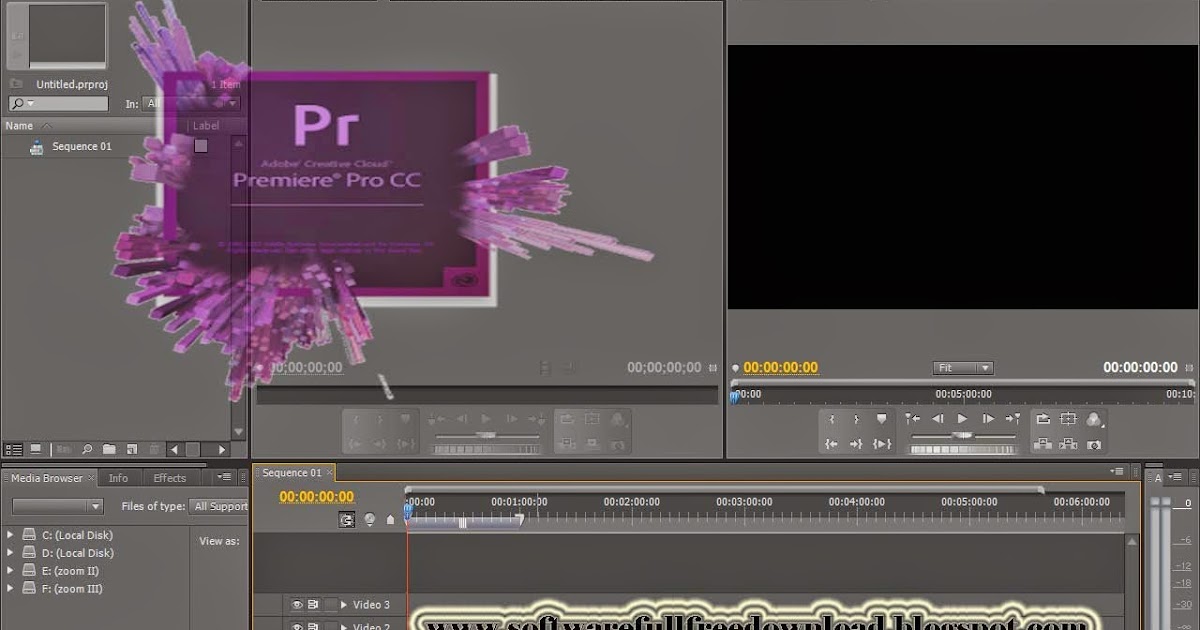Play the sequence in Program monitor
This screenshot has height=630, width=1200.
[x=962, y=419]
